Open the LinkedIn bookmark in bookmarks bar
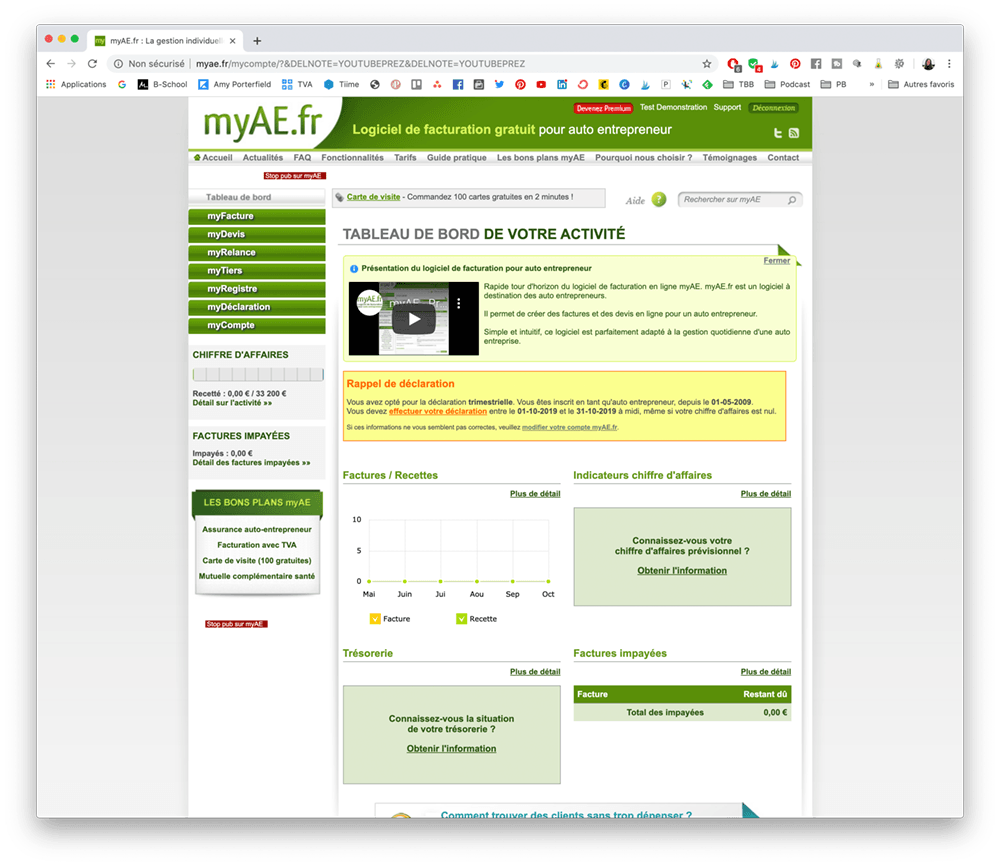1000x866 pixels. pos(562,84)
